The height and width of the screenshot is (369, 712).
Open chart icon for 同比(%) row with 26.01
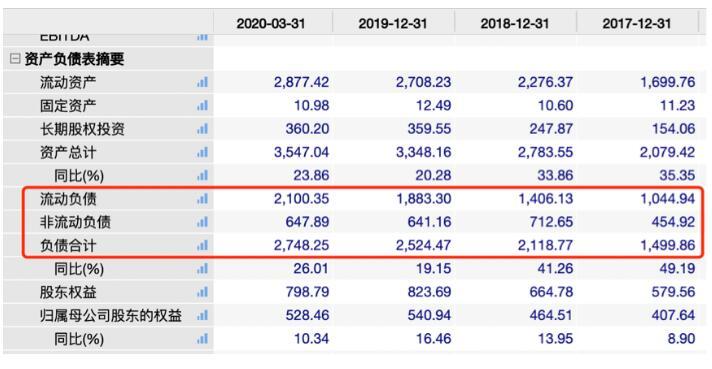click(x=203, y=269)
